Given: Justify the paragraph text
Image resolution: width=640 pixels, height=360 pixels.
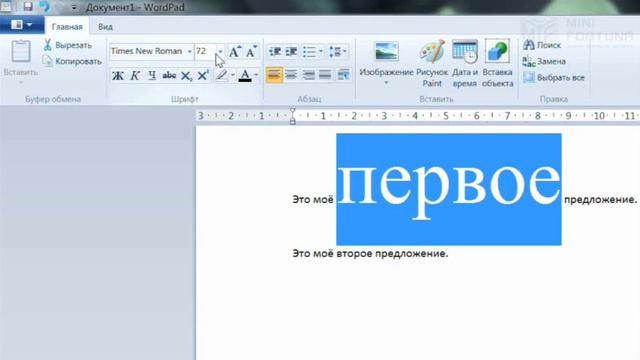Looking at the screenshot, I should point(325,75).
